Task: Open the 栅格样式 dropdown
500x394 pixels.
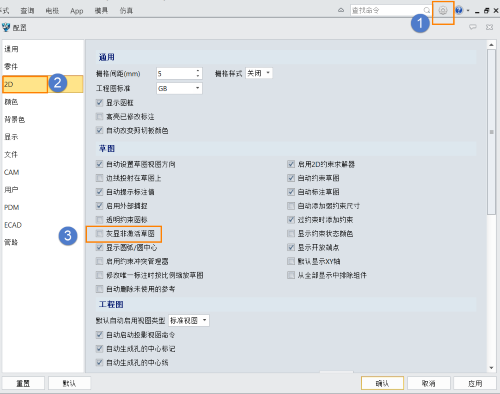Action: click(x=259, y=73)
